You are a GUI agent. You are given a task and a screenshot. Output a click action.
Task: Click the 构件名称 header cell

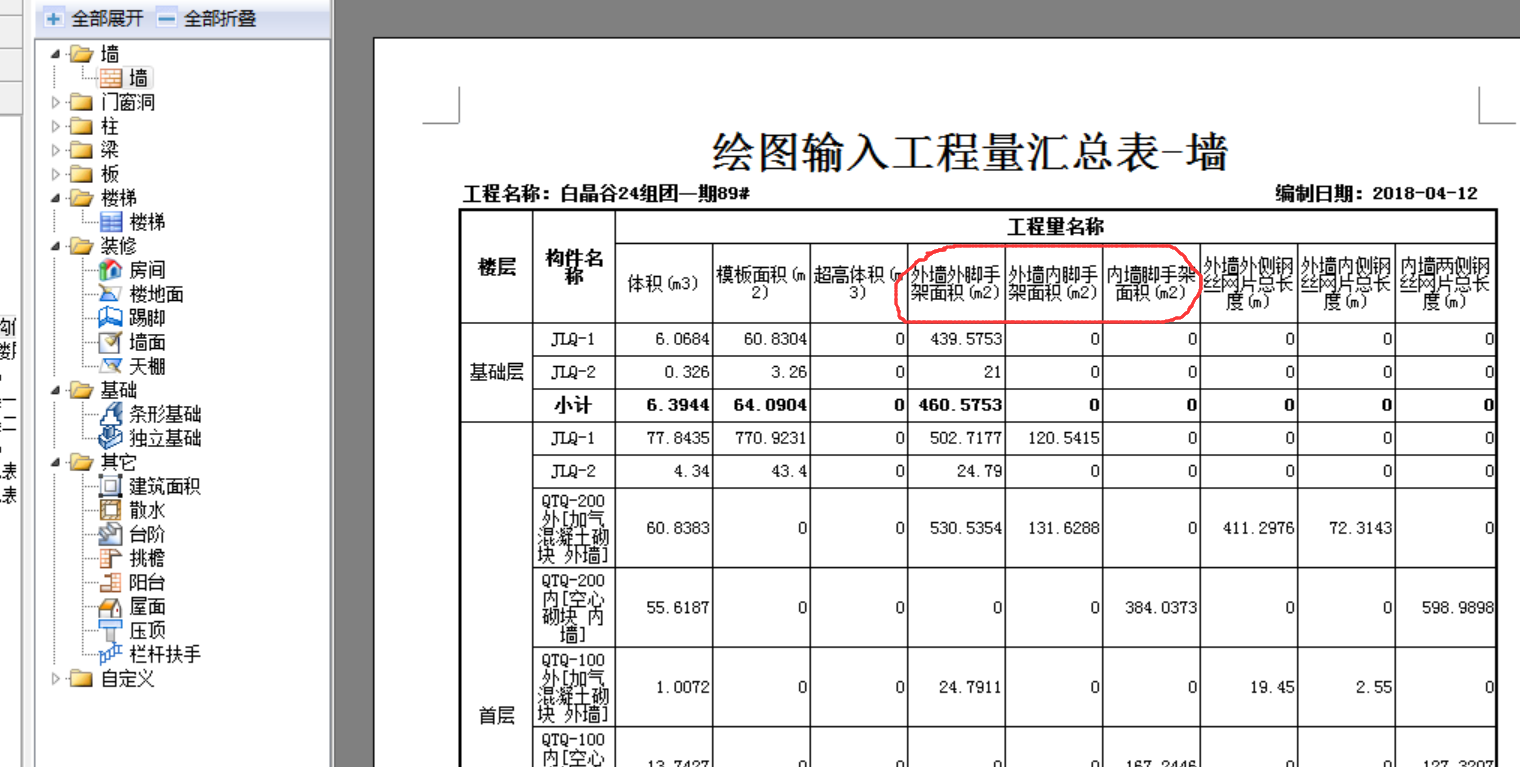tap(574, 266)
